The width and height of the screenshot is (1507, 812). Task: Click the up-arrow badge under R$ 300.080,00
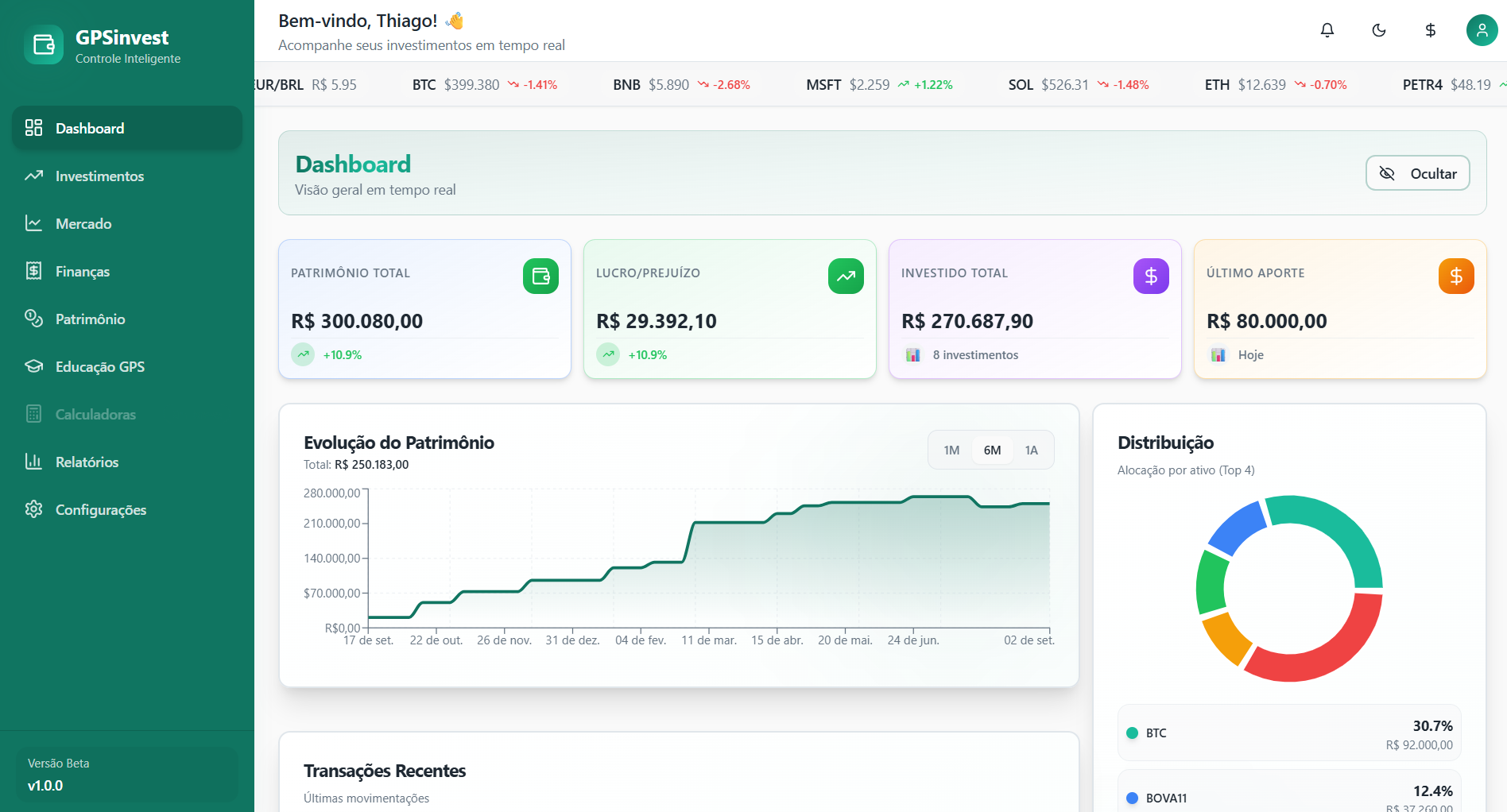tap(303, 354)
